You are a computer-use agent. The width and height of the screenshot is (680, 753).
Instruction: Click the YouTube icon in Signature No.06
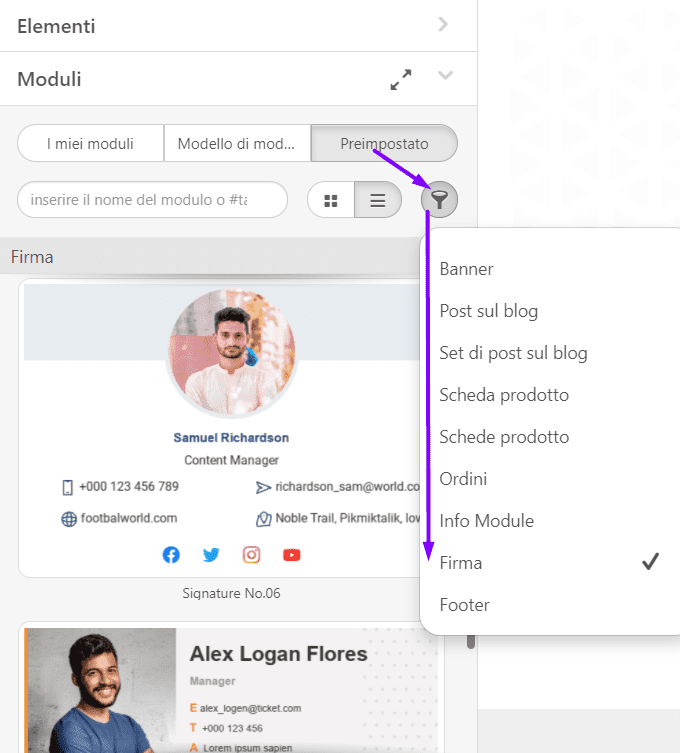(291, 555)
